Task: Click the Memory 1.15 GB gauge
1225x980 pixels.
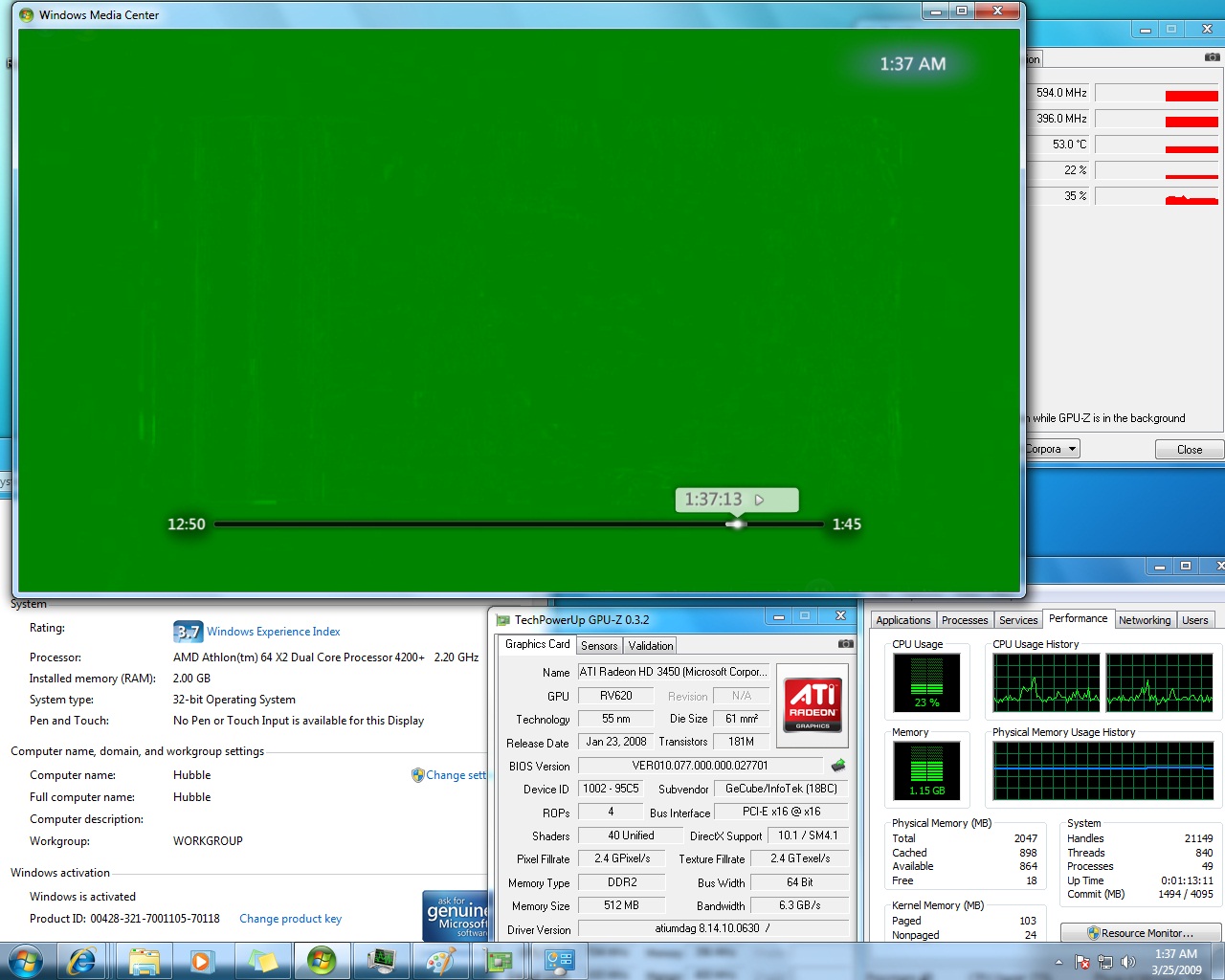Action: click(926, 770)
